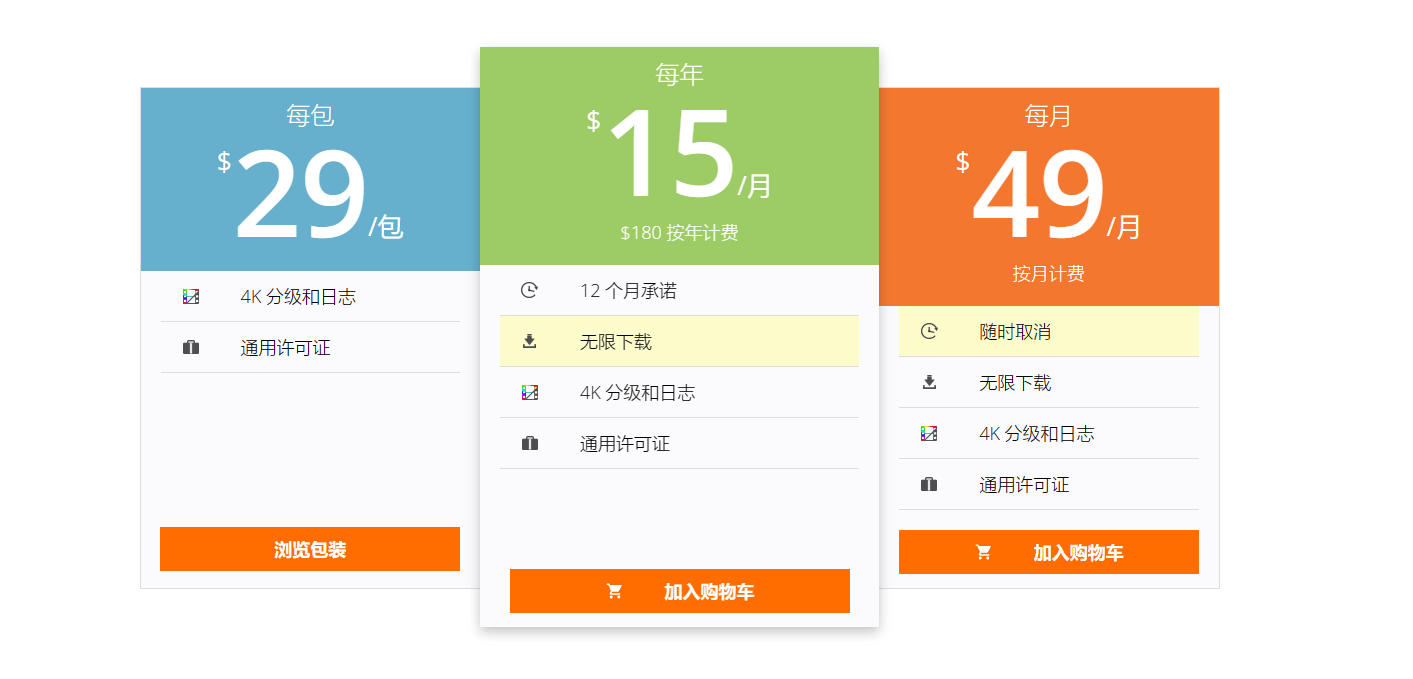The height and width of the screenshot is (679, 1413).
Task: Click the shopping cart icon in yearly plan button
Action: 615,592
